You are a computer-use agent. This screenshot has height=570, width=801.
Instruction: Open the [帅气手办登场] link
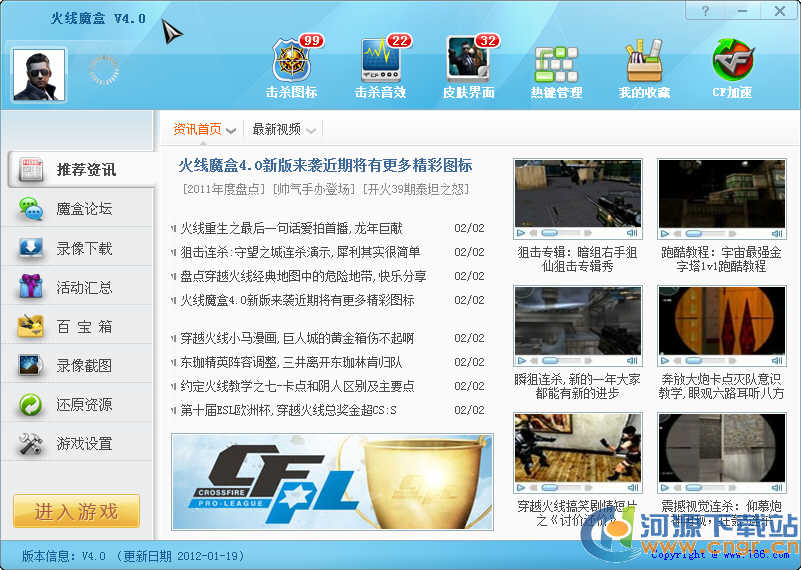(x=315, y=189)
